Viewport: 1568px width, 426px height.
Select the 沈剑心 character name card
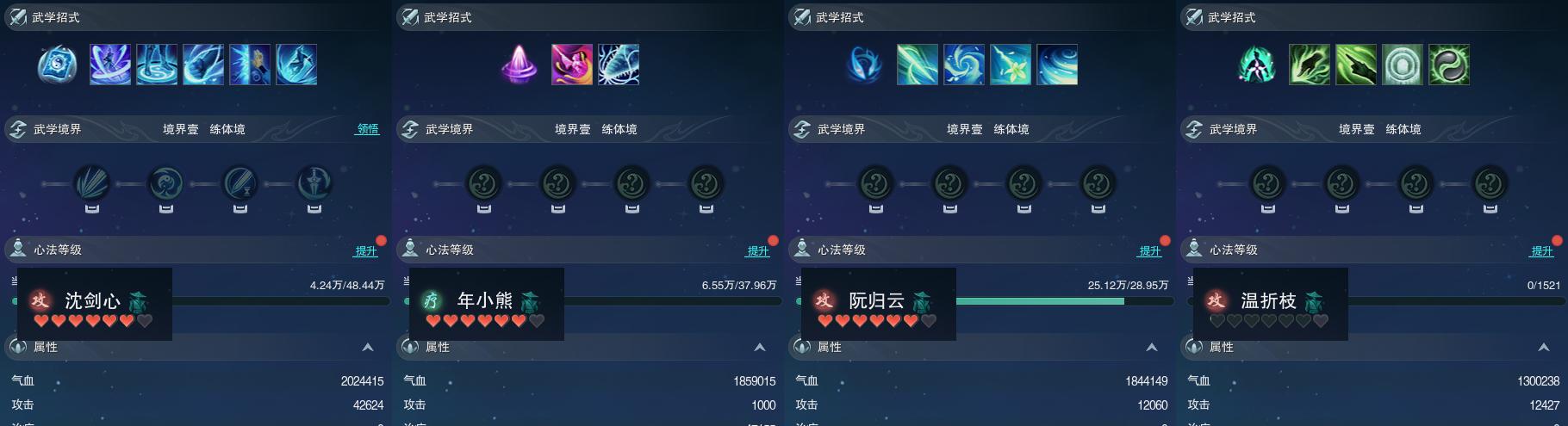[x=95, y=304]
